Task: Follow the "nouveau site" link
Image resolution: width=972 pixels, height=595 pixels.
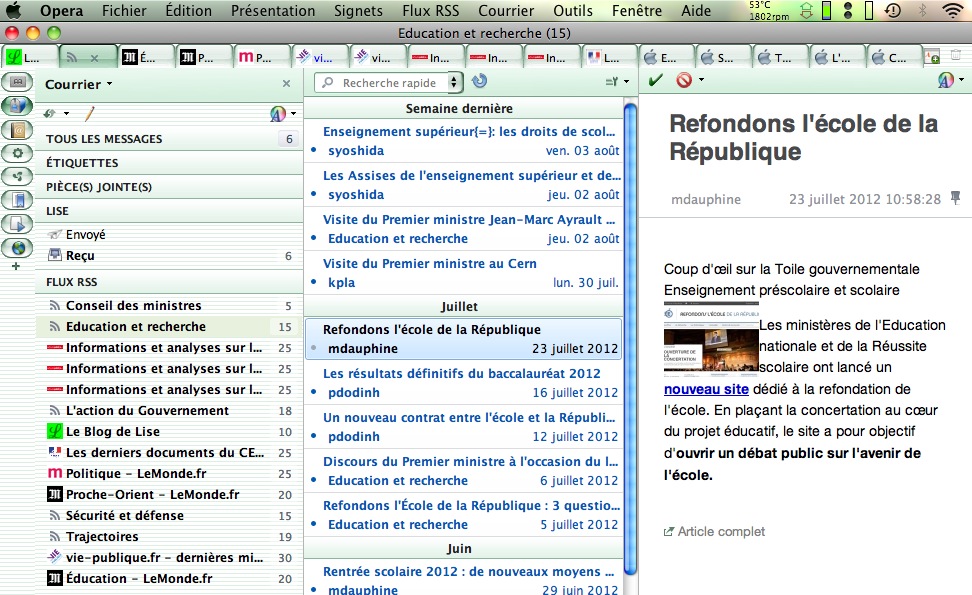Action: (706, 388)
